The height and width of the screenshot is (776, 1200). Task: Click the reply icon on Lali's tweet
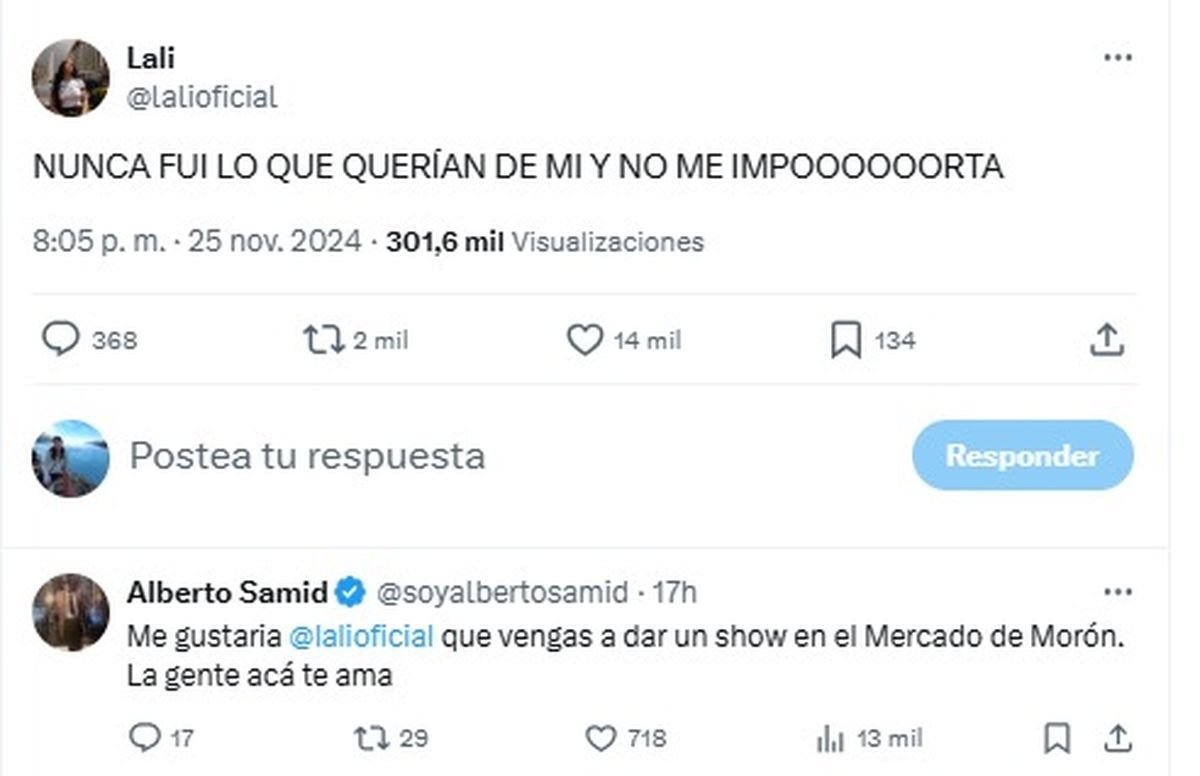click(x=63, y=340)
